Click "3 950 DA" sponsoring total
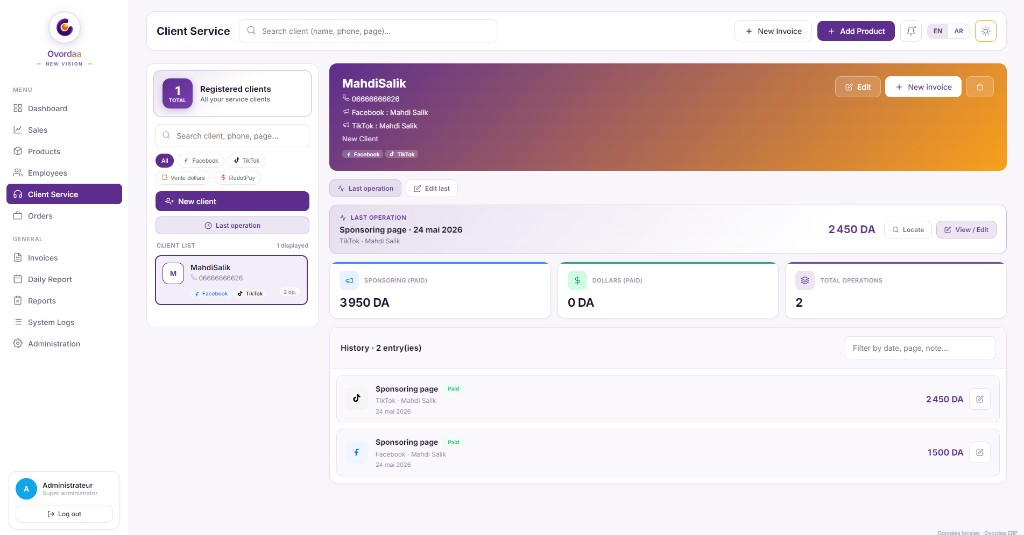The height and width of the screenshot is (535, 1024). click(x=364, y=302)
